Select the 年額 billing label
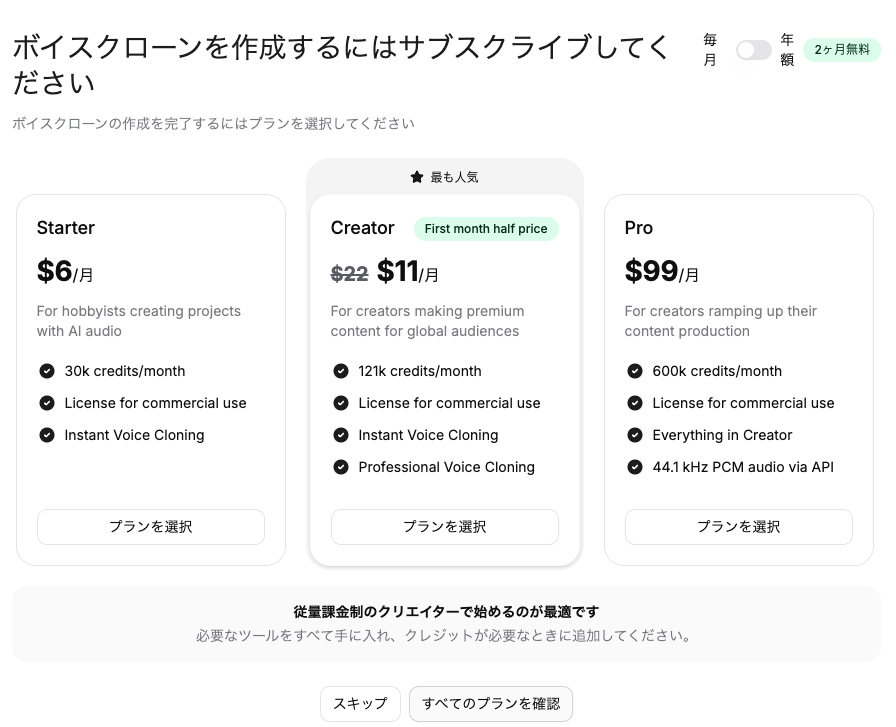This screenshot has width=896, height=727. 787,50
